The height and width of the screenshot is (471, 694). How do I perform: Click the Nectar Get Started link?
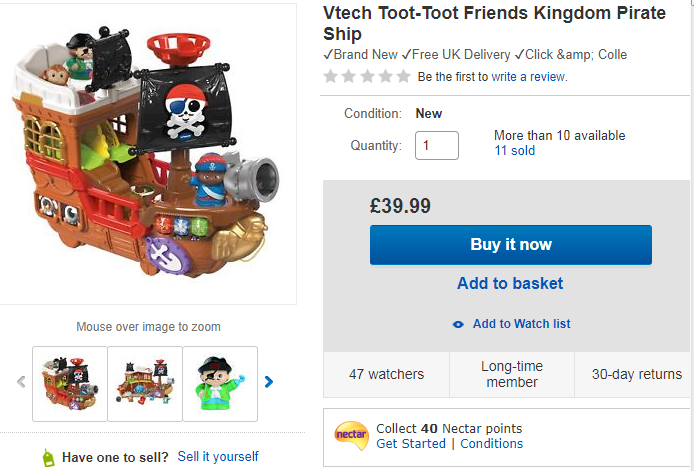(x=410, y=443)
